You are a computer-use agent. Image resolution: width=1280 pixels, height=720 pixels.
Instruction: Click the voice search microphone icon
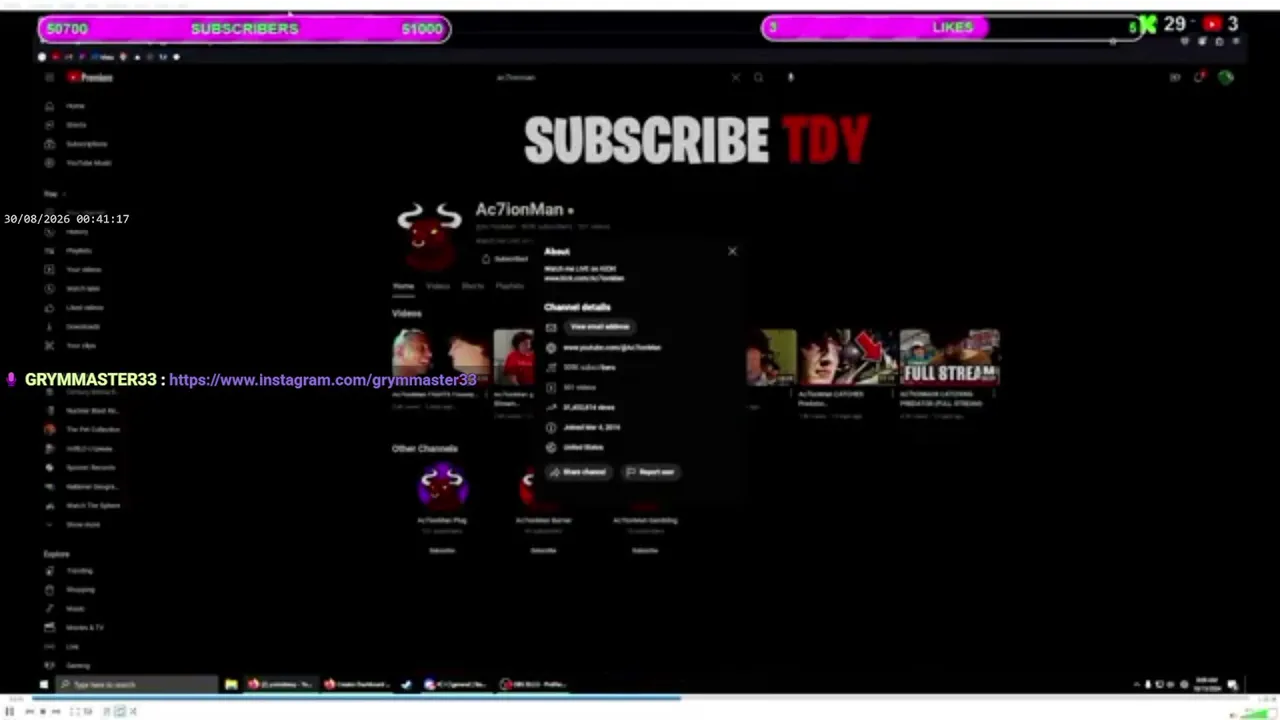(790, 77)
